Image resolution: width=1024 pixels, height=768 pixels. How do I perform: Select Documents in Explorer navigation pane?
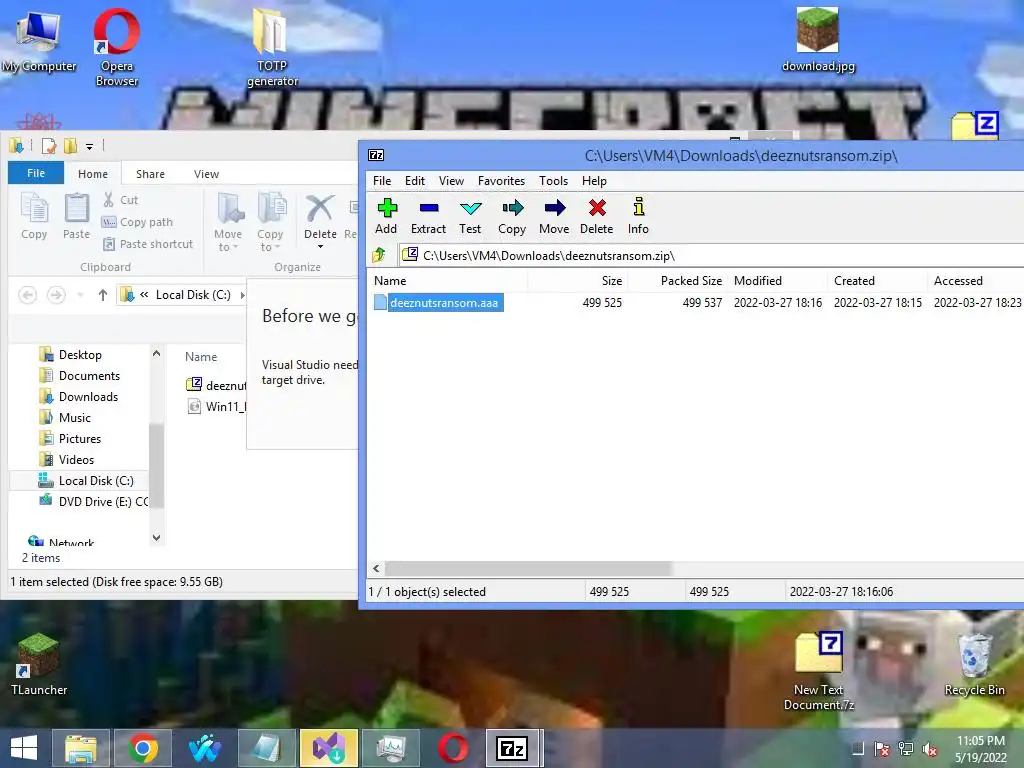click(x=80, y=376)
